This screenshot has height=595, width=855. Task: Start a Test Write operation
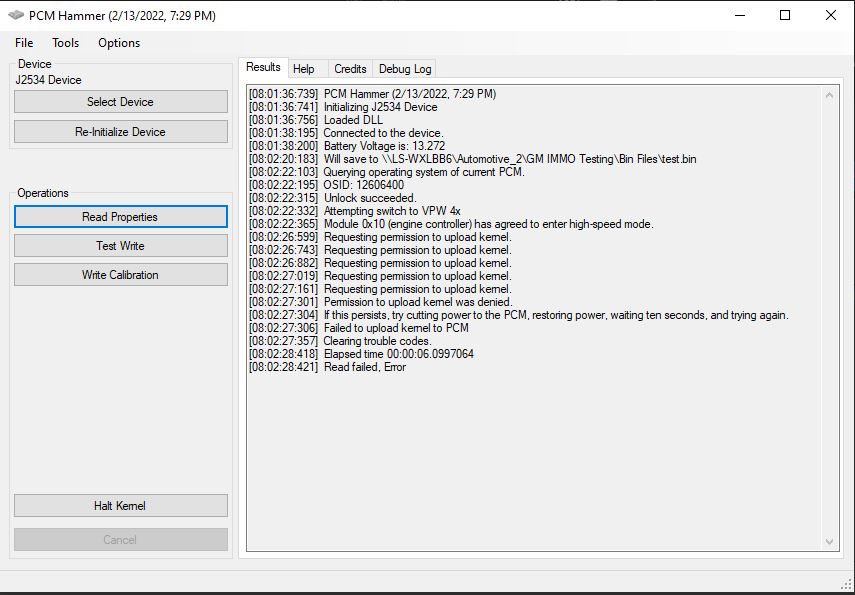tap(121, 246)
